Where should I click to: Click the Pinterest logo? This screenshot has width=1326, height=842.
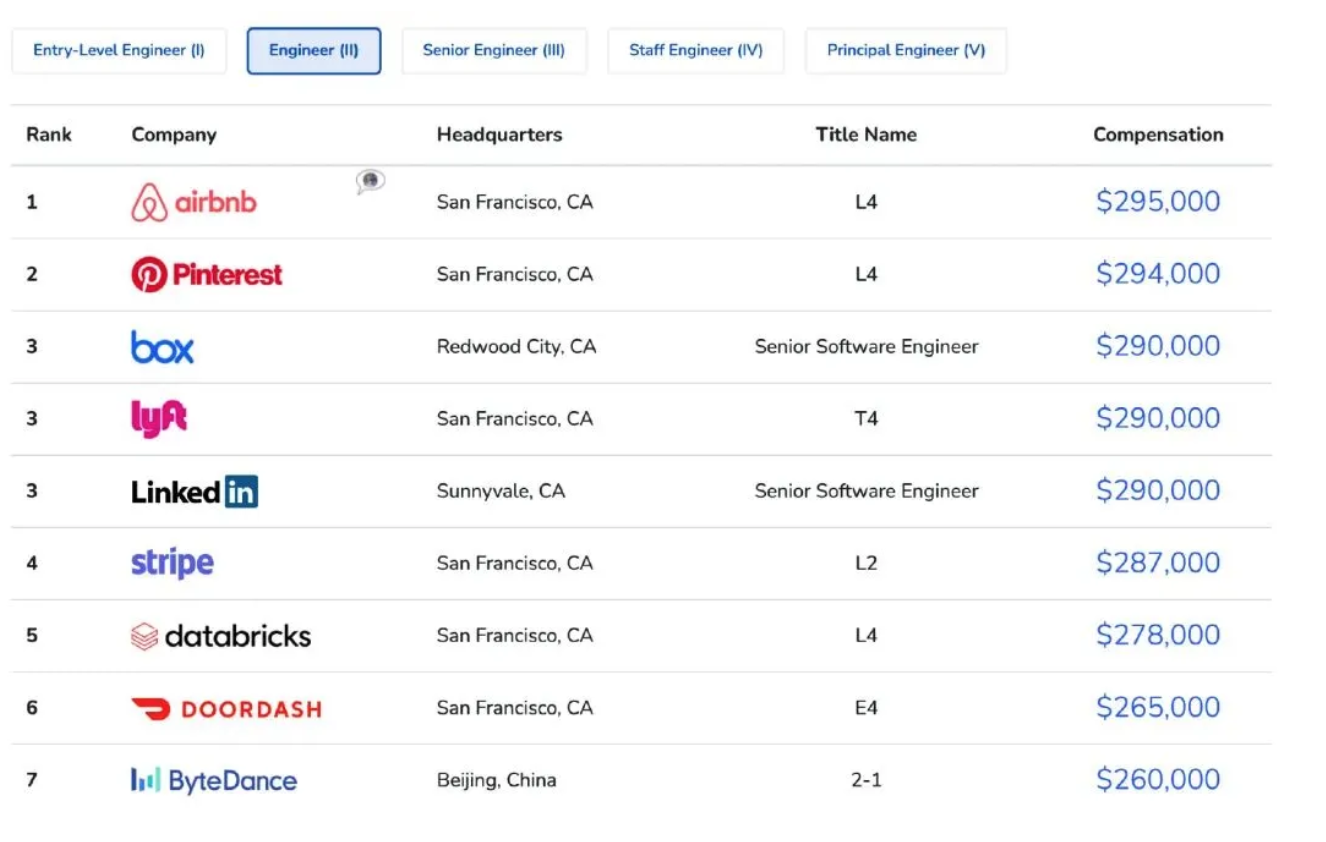point(207,275)
